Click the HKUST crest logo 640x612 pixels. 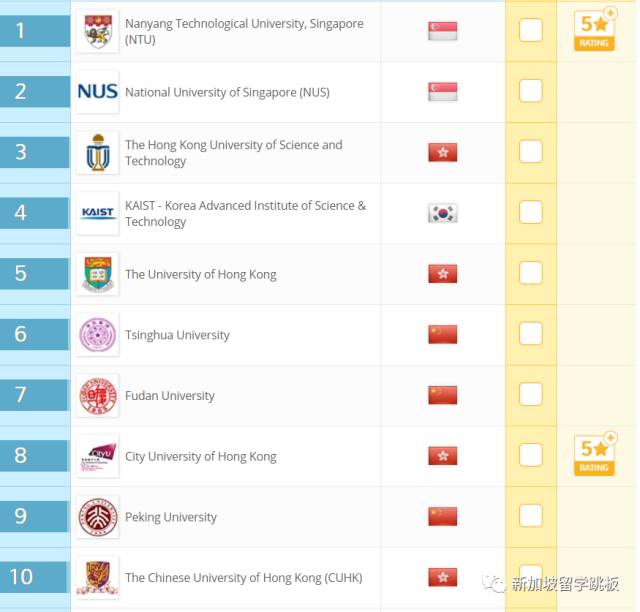[97, 153]
